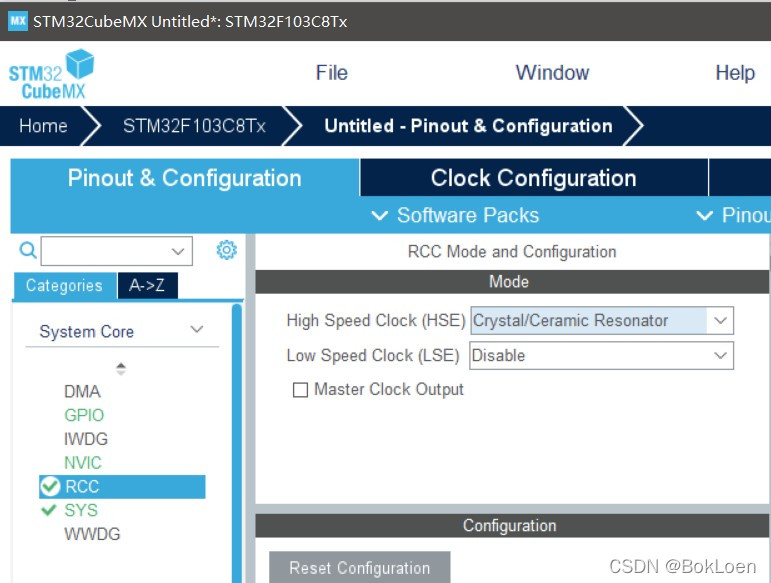771x583 pixels.
Task: Open the Window menu
Action: pyautogui.click(x=552, y=73)
